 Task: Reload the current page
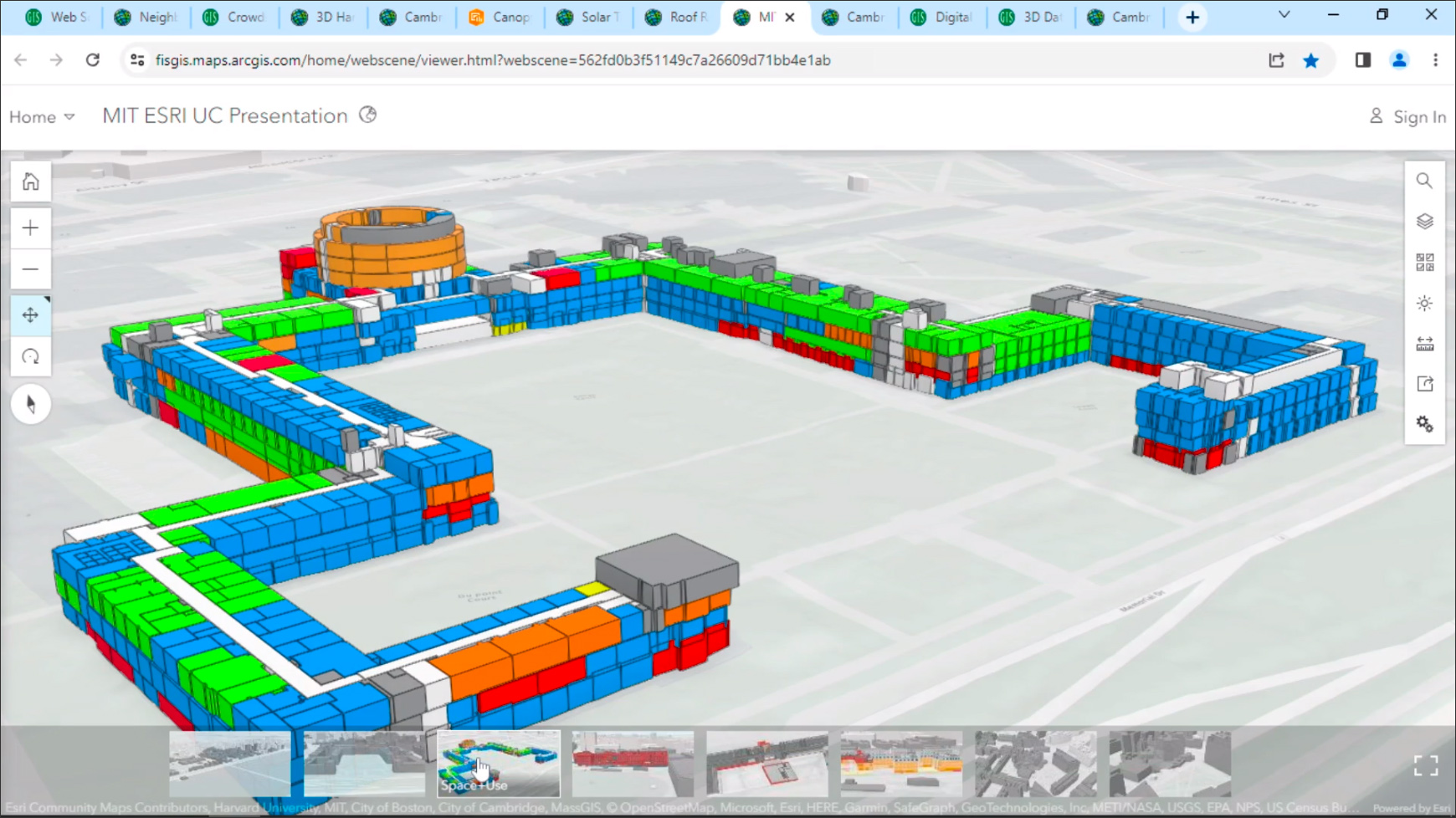[93, 60]
